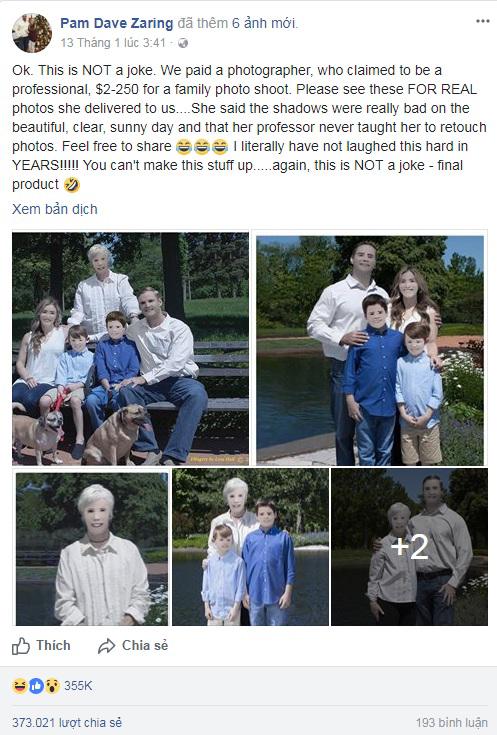Click the Chia sẻ share arrow icon
The height and width of the screenshot is (735, 497).
tap(106, 646)
